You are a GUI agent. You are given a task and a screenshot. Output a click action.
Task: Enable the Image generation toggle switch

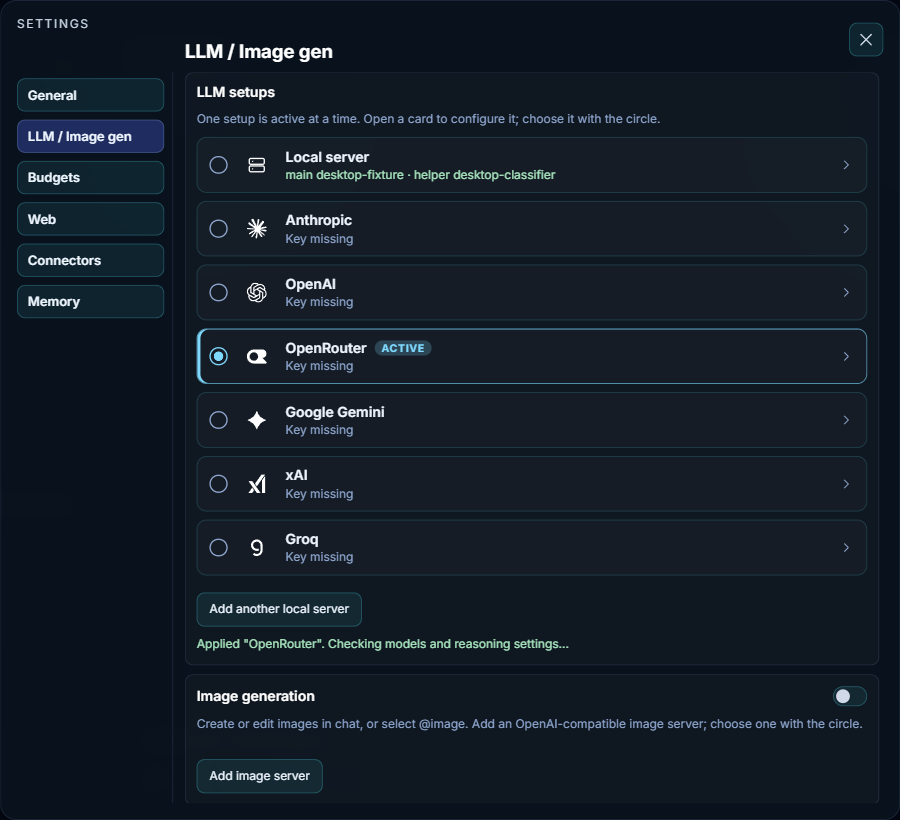pyautogui.click(x=849, y=696)
